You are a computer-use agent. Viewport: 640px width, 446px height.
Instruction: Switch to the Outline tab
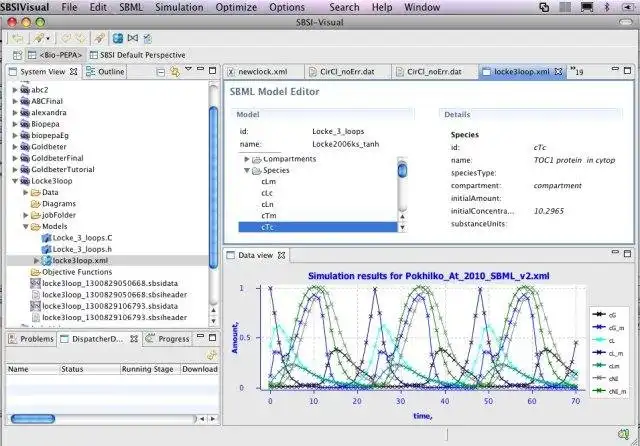(105, 72)
